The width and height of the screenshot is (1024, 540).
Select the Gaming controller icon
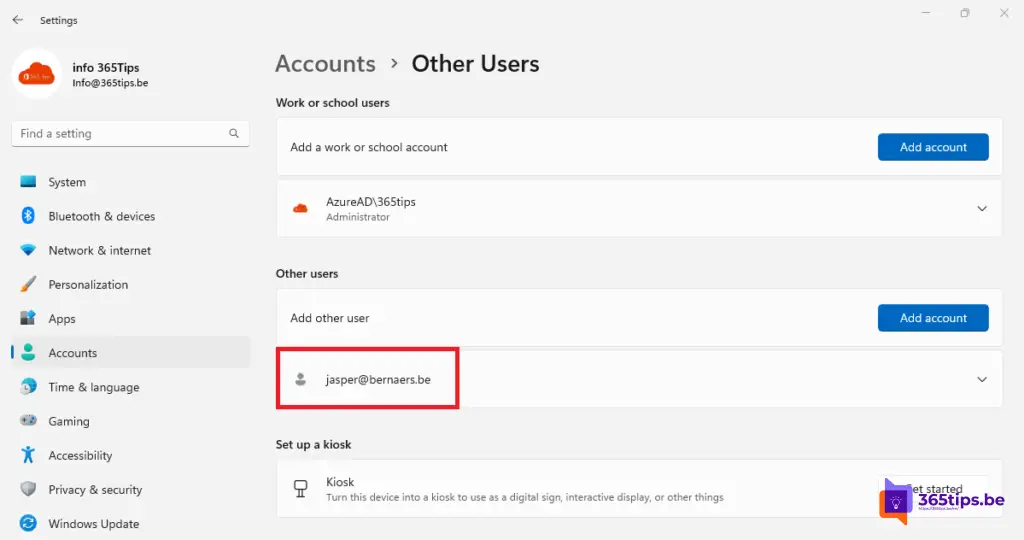pyautogui.click(x=28, y=421)
